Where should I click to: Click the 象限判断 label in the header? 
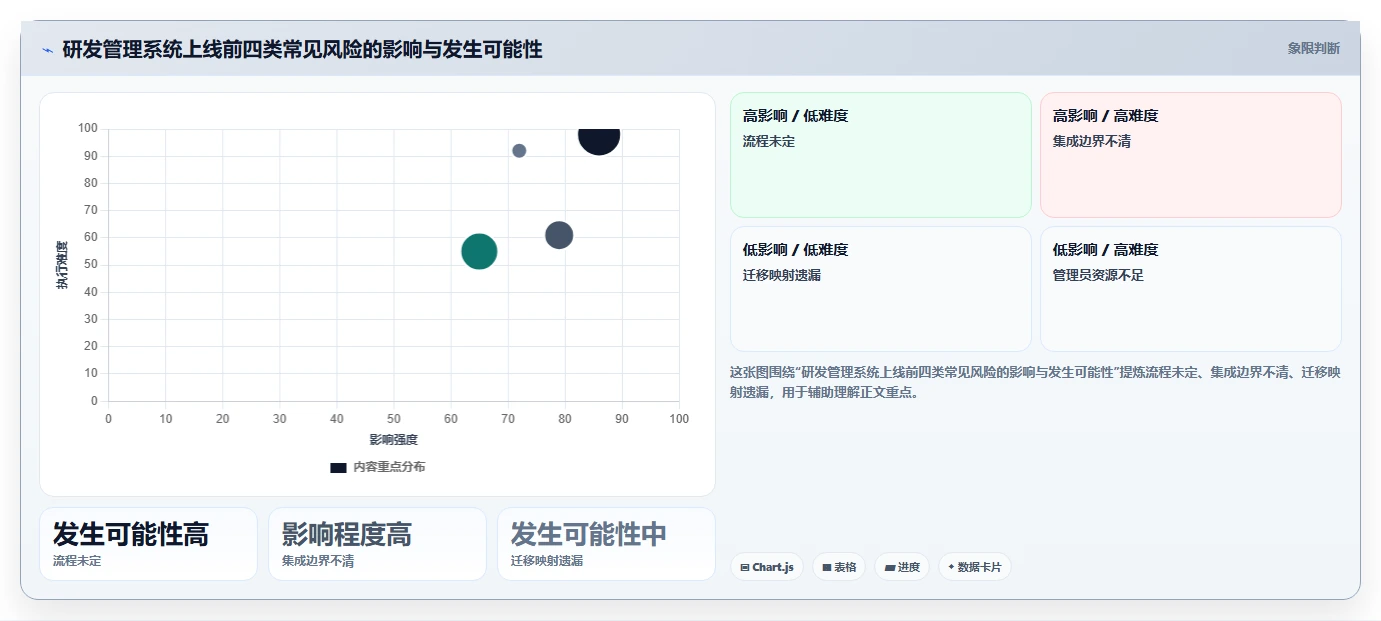click(1313, 48)
